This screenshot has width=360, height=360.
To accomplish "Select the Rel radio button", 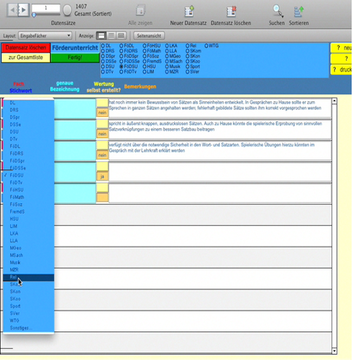I will (187, 46).
